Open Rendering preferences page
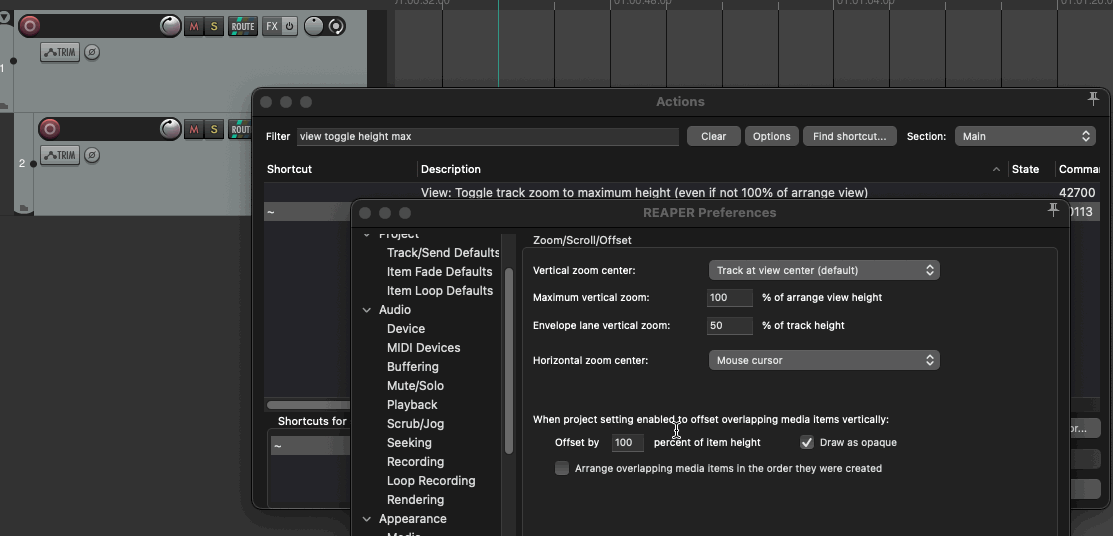This screenshot has height=536, width=1113. (x=415, y=501)
